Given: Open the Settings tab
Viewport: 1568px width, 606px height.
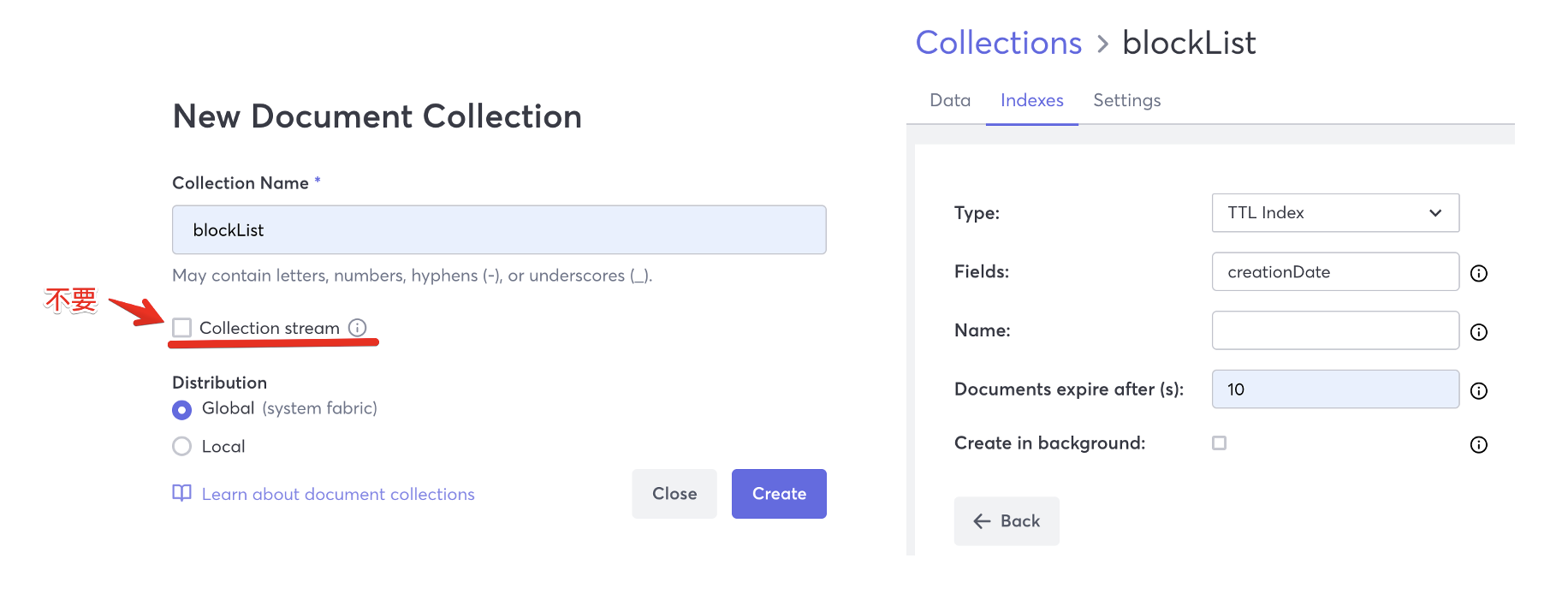Looking at the screenshot, I should click(1126, 100).
